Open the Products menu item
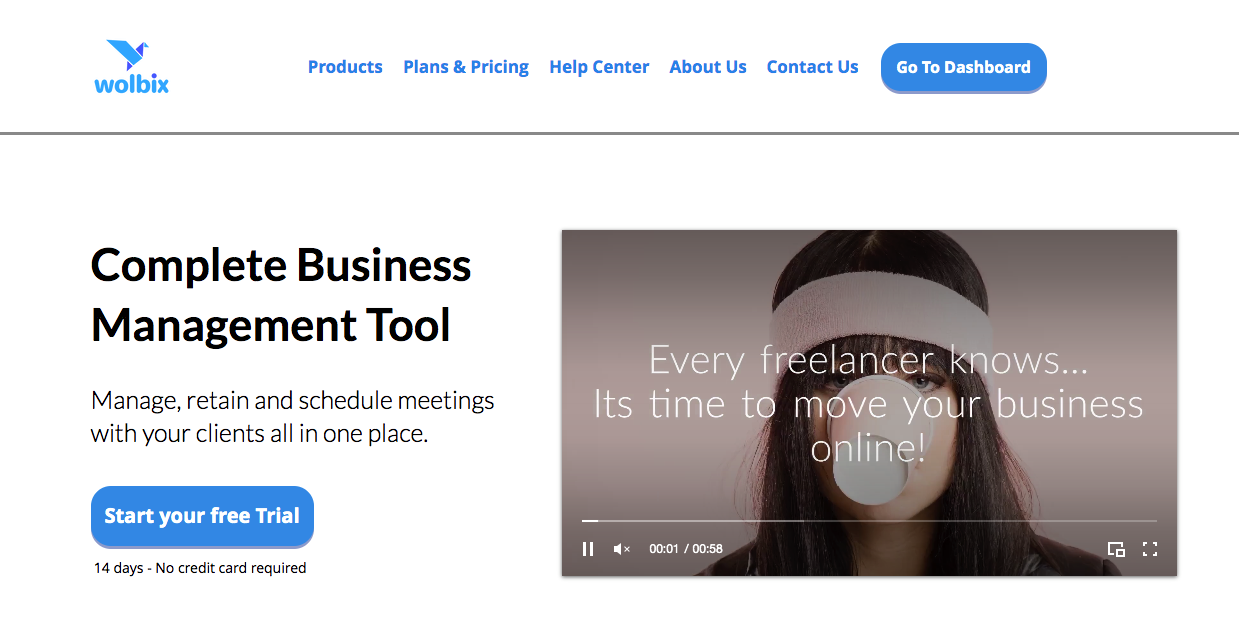1239x630 pixels. [345, 67]
